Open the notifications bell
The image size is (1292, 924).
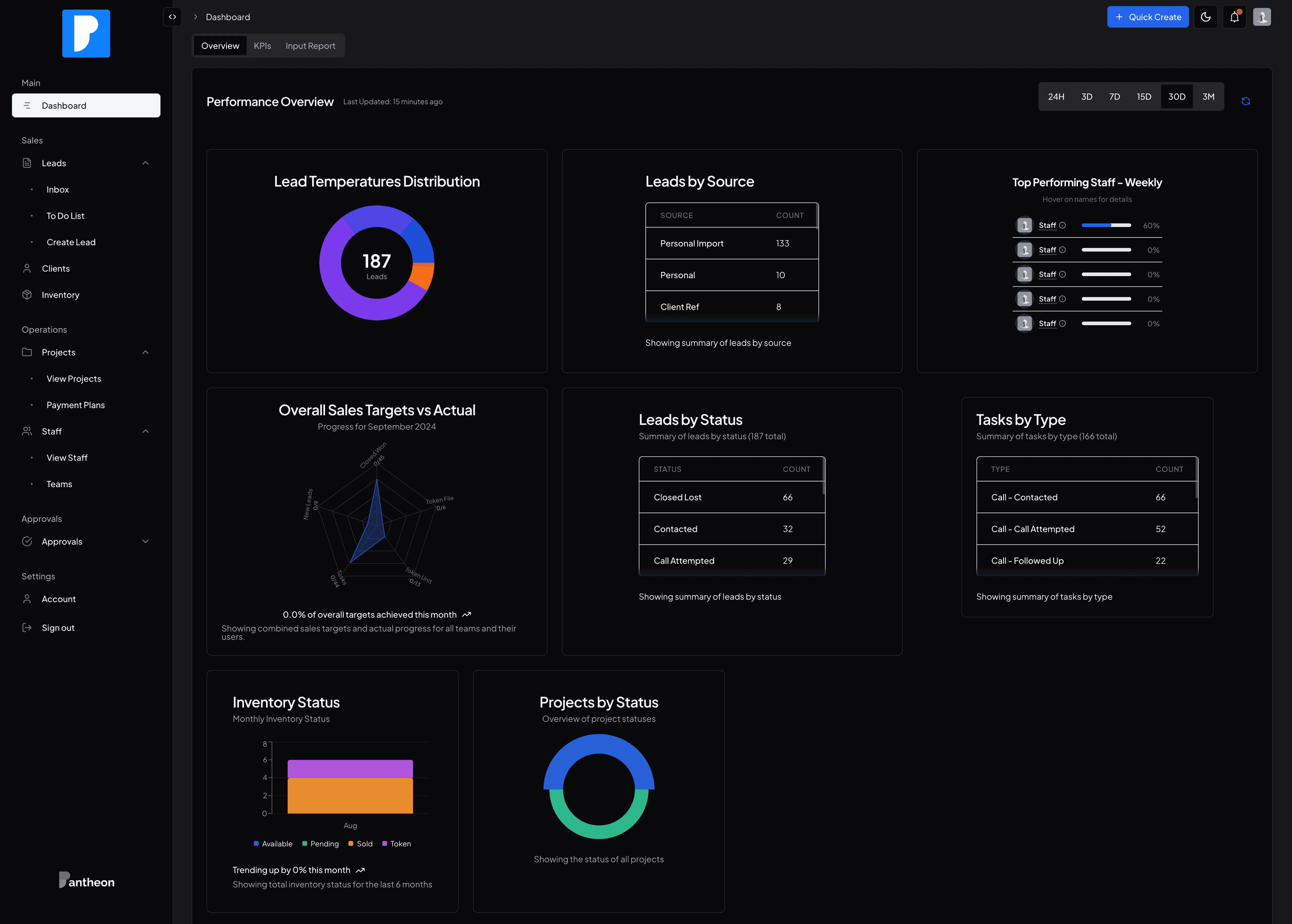coord(1234,17)
